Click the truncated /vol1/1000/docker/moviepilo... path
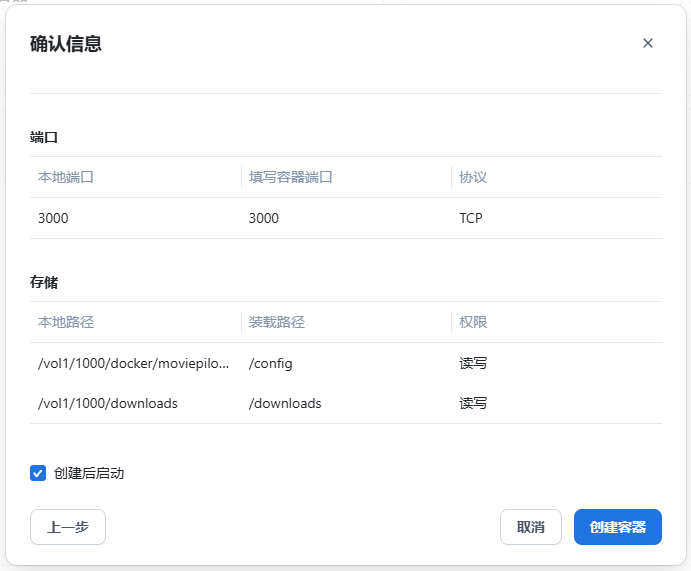691x571 pixels. tap(133, 363)
